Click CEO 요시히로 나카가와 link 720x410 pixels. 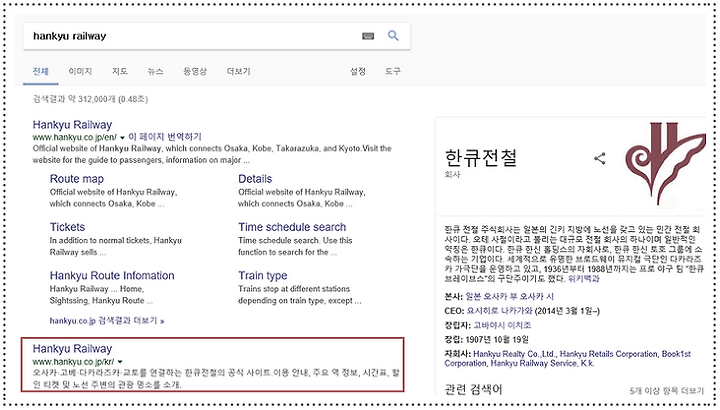(x=499, y=311)
